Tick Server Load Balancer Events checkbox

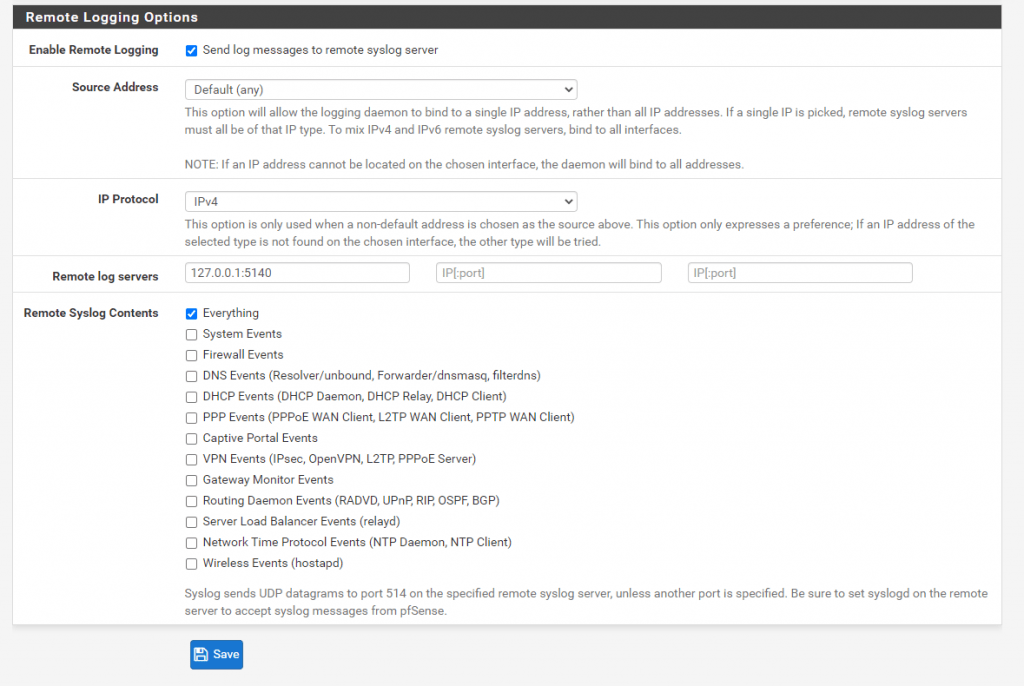pos(191,523)
